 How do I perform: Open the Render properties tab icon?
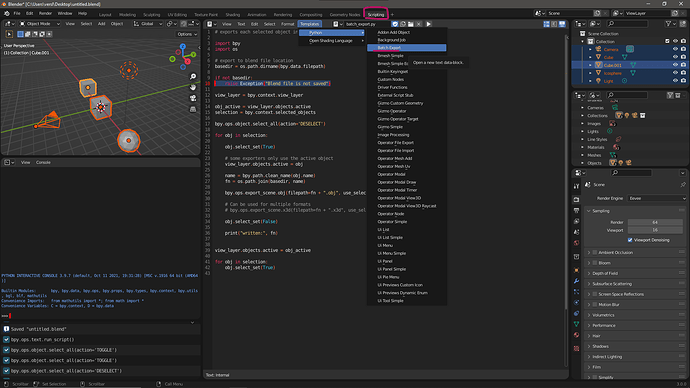pos(576,200)
